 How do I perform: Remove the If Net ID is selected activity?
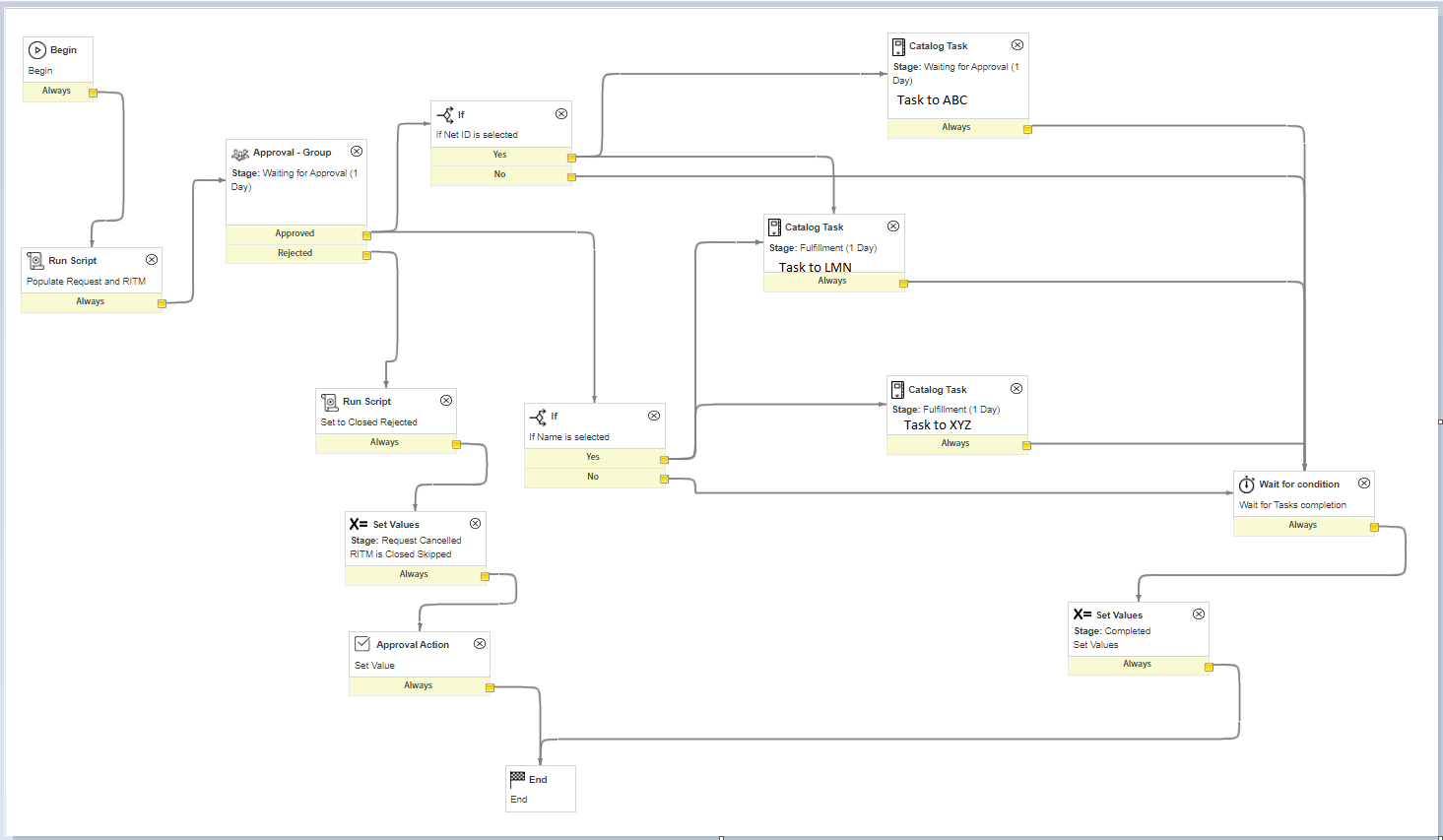pos(561,114)
